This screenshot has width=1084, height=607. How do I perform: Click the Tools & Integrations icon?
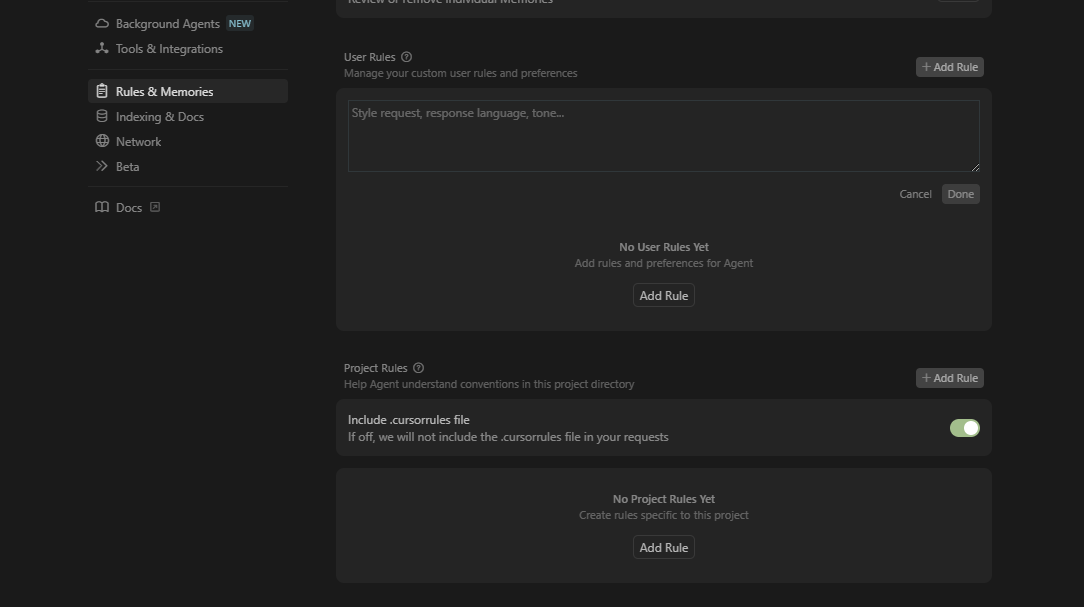click(102, 49)
